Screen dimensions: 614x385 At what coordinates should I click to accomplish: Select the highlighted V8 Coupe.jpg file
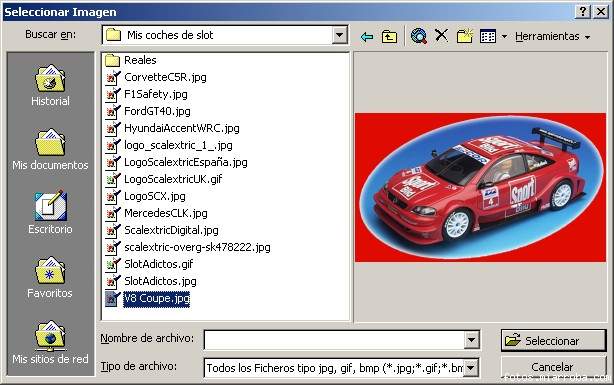157,299
